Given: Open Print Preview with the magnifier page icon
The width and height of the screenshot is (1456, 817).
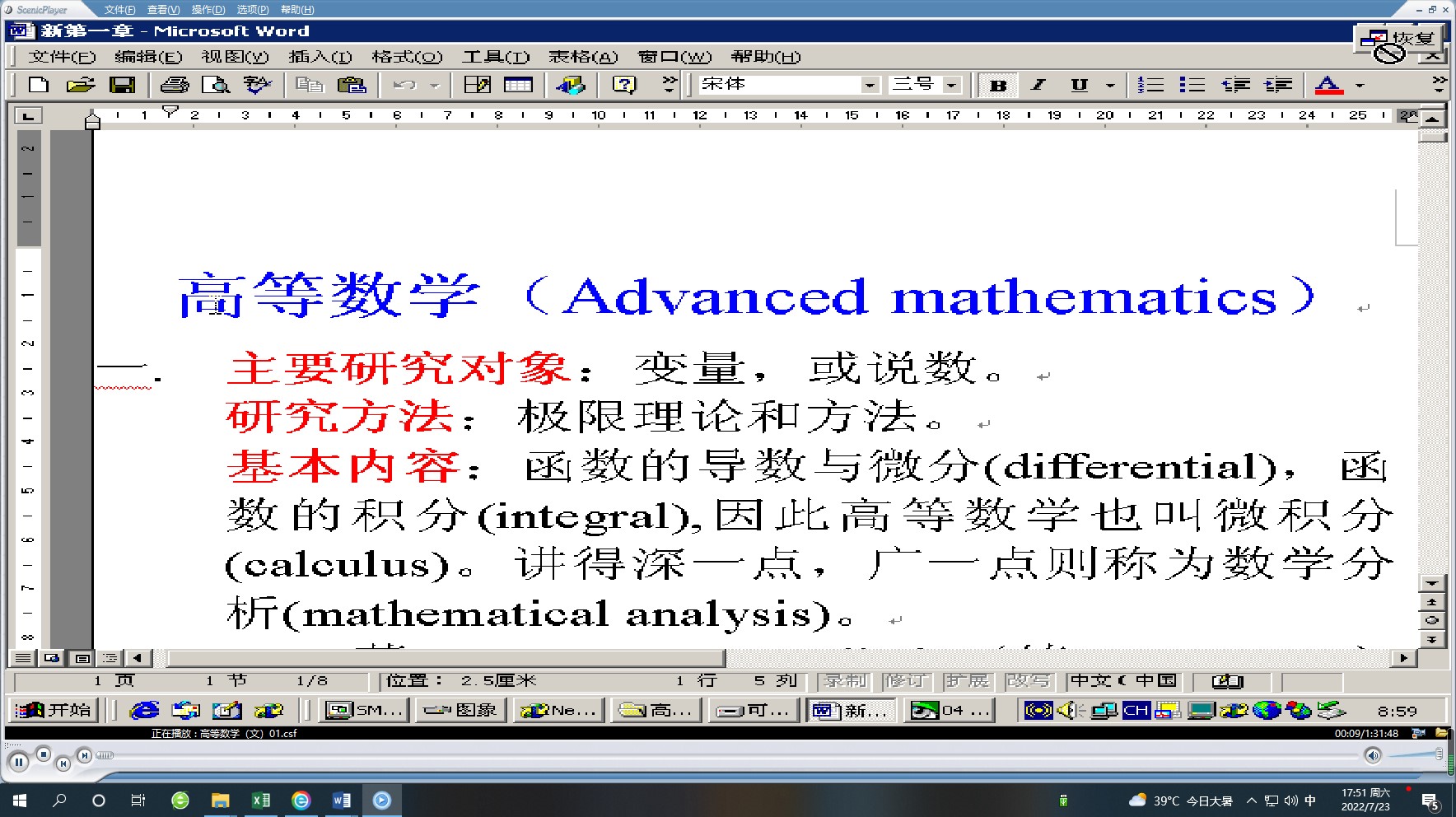Looking at the screenshot, I should (216, 85).
